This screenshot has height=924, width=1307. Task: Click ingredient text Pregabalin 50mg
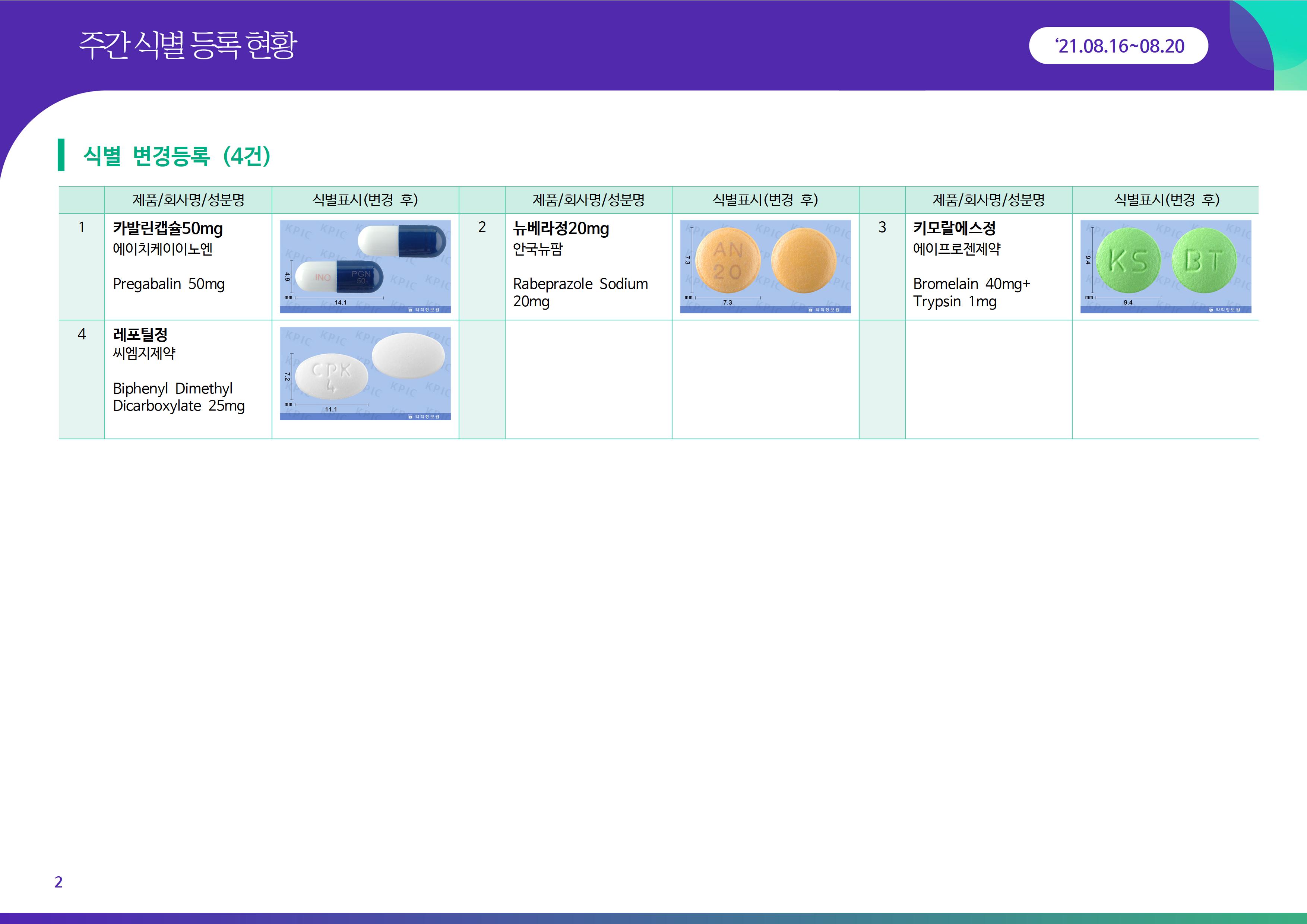point(168,284)
